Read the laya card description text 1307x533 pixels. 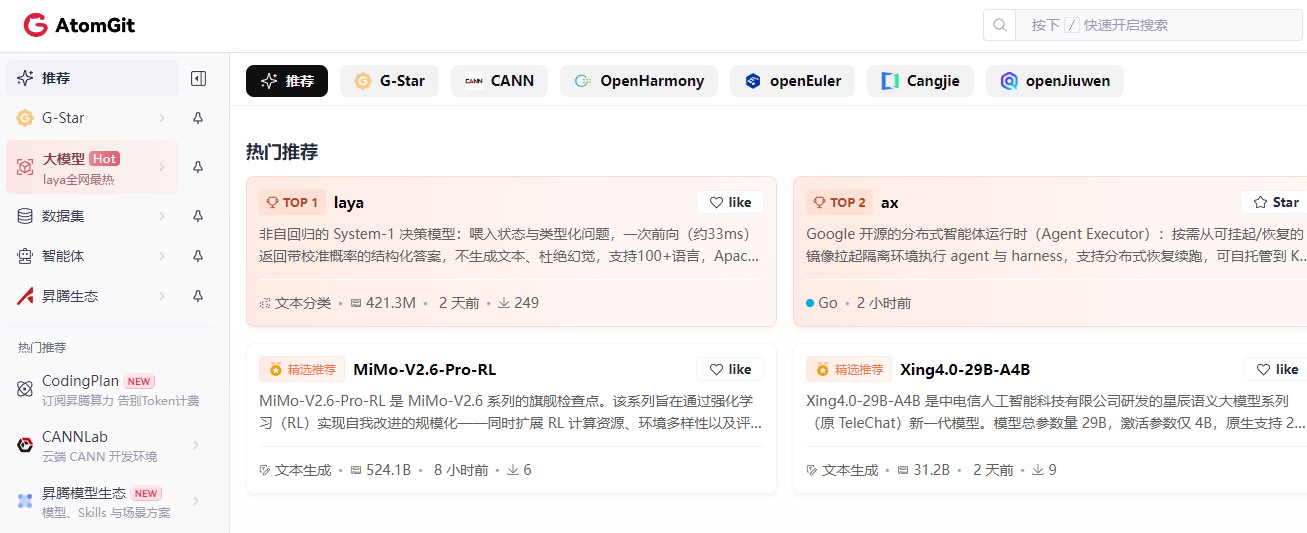click(509, 245)
